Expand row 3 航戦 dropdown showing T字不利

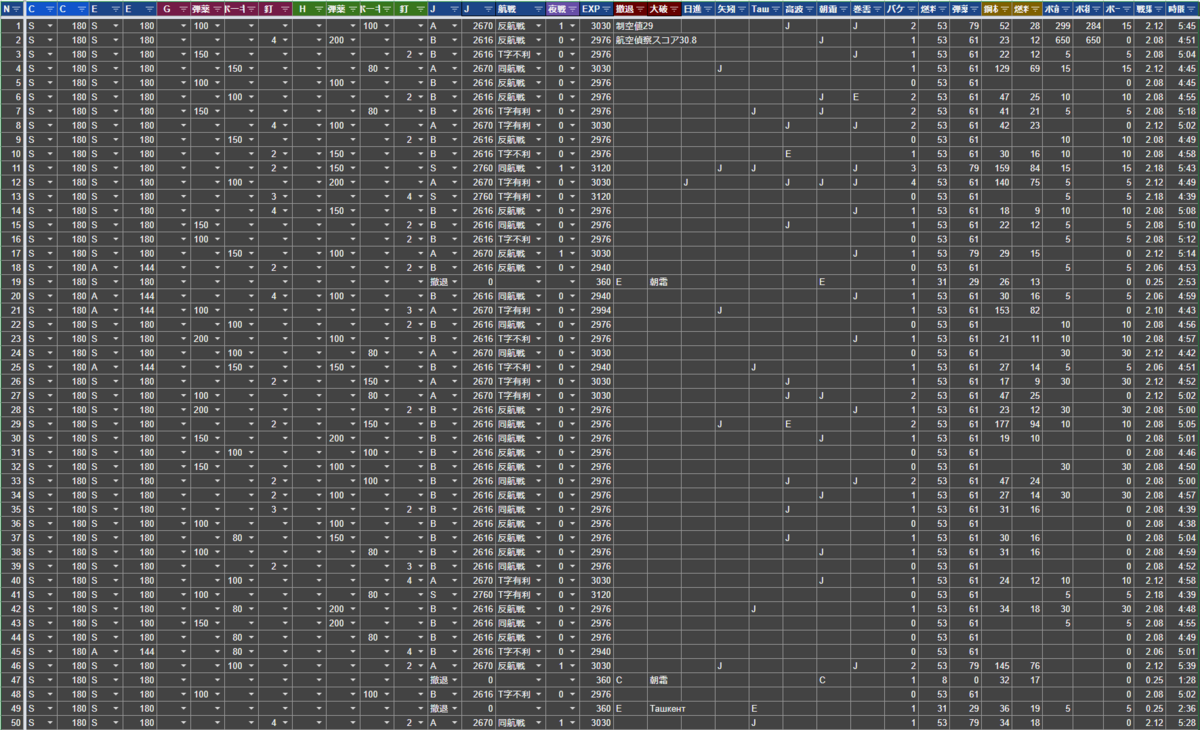(x=539, y=54)
